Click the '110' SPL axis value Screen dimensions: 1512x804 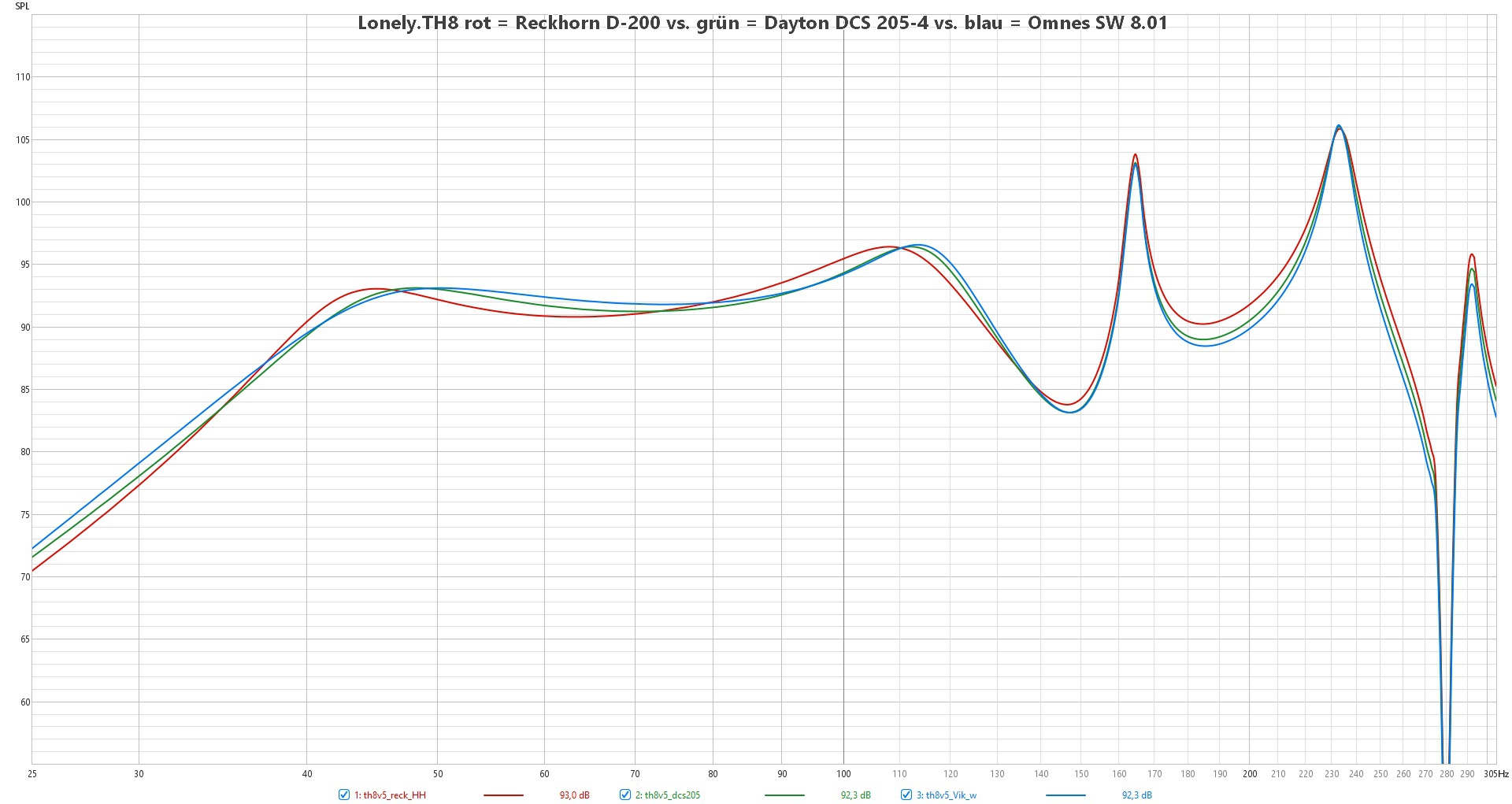23,77
